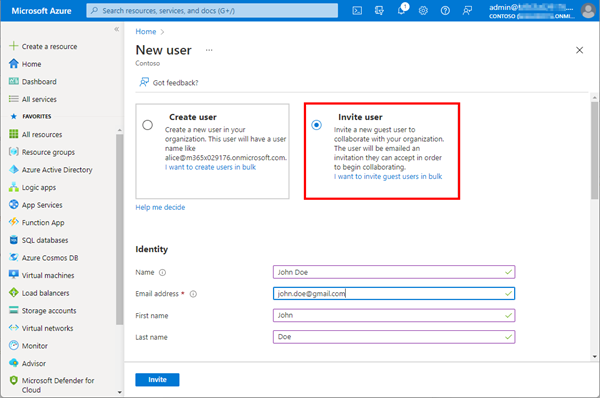Image resolution: width=600 pixels, height=398 pixels.
Task: Click Advisor icon in sidebar
Action: [13, 363]
